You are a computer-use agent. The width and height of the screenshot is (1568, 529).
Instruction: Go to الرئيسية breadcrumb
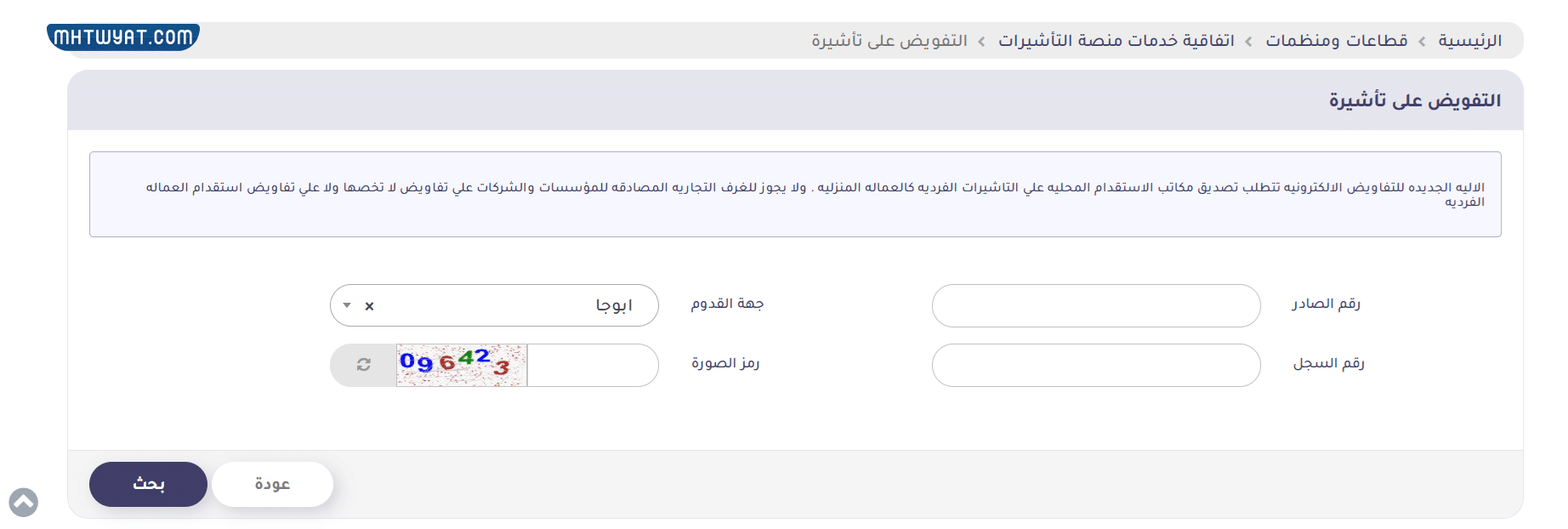coord(1469,41)
